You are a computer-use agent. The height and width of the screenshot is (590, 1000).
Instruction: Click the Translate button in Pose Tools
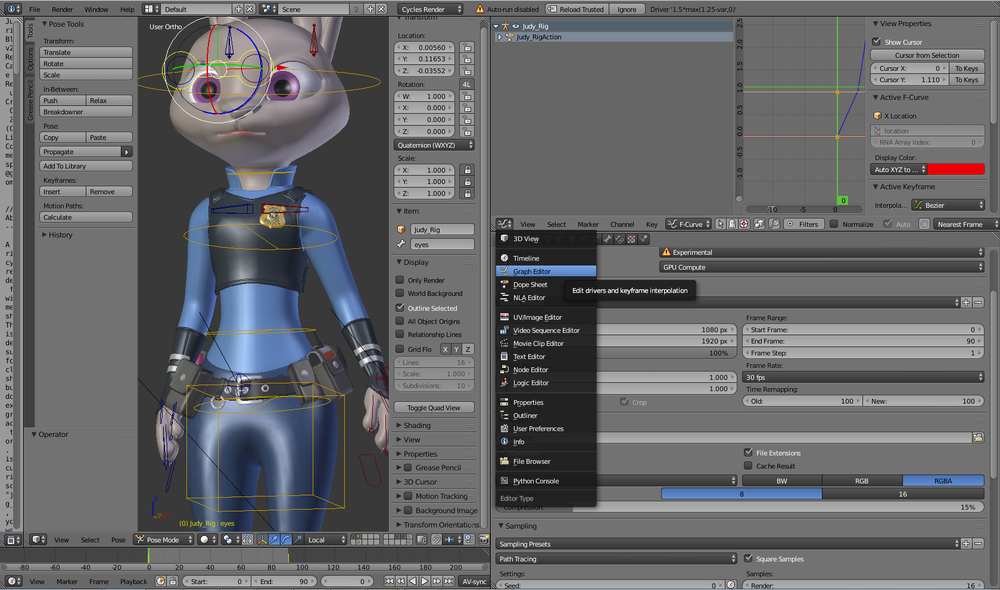[x=86, y=52]
